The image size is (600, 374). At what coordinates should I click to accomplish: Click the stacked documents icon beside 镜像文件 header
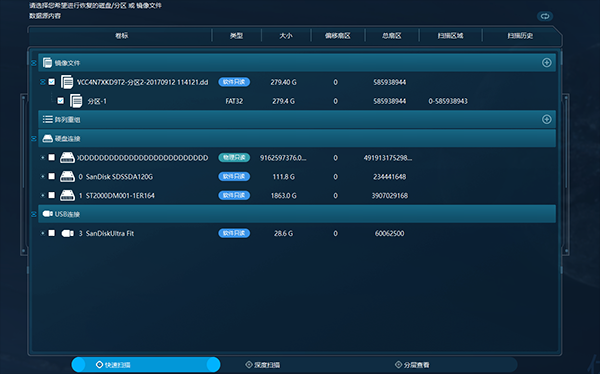47,63
